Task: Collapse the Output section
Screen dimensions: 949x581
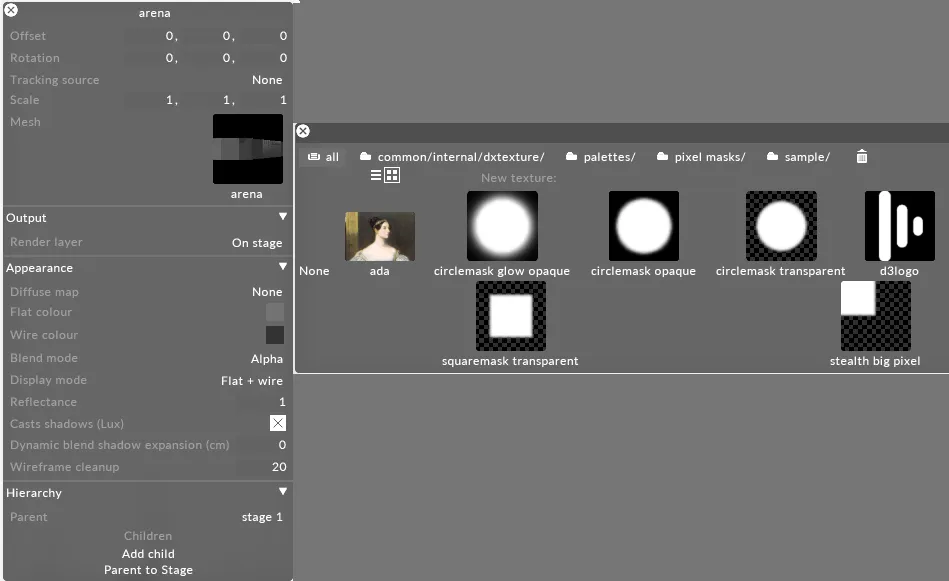Action: [282, 217]
